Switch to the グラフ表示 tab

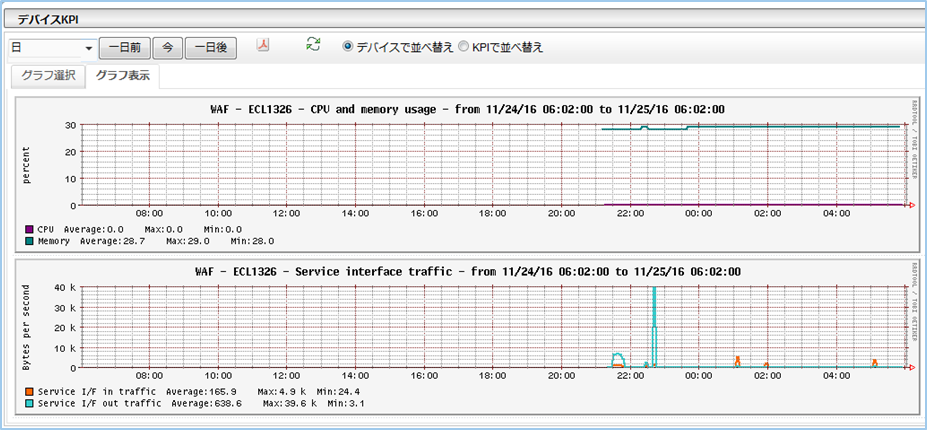[122, 76]
